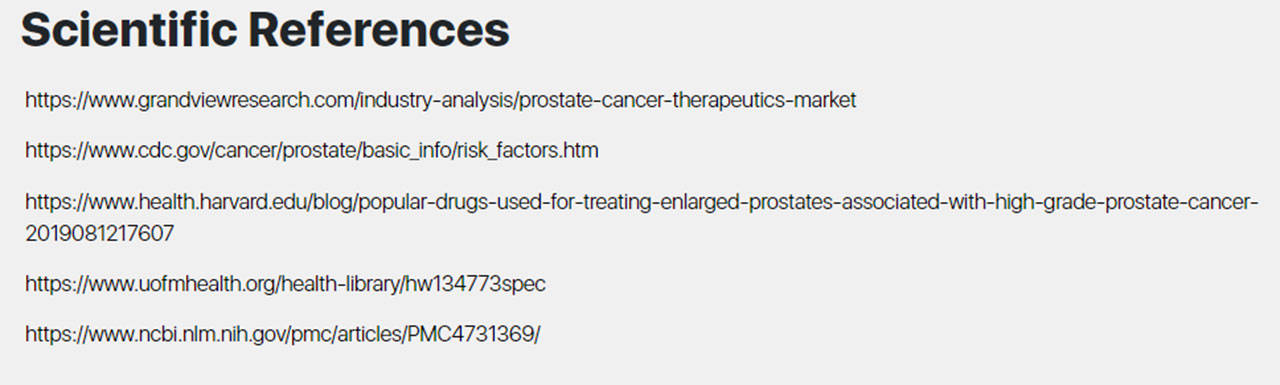The width and height of the screenshot is (1280, 385).
Task: Open the CDC prostate risk factors link
Action: (312, 151)
